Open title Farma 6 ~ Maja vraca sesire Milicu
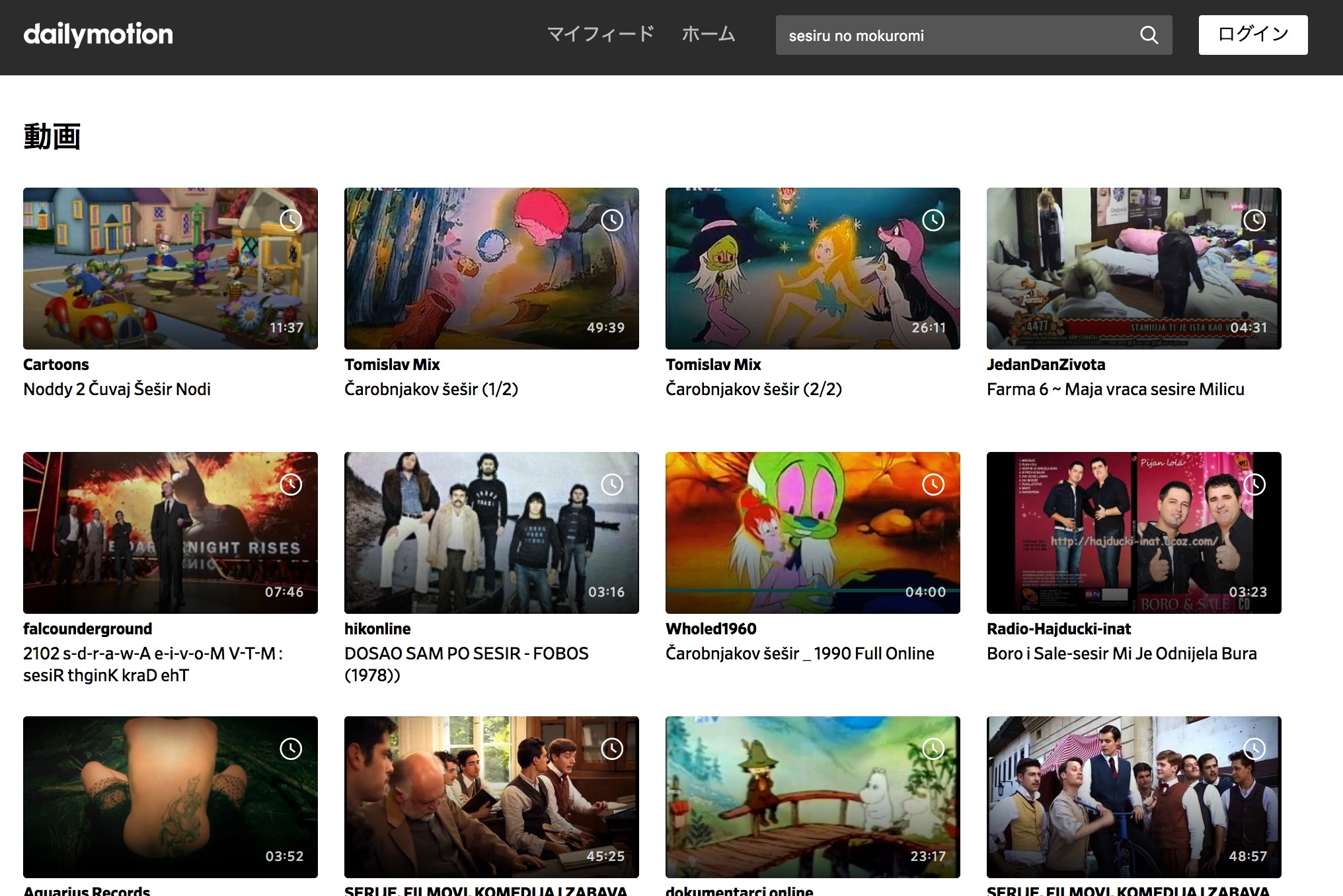 pos(1116,389)
